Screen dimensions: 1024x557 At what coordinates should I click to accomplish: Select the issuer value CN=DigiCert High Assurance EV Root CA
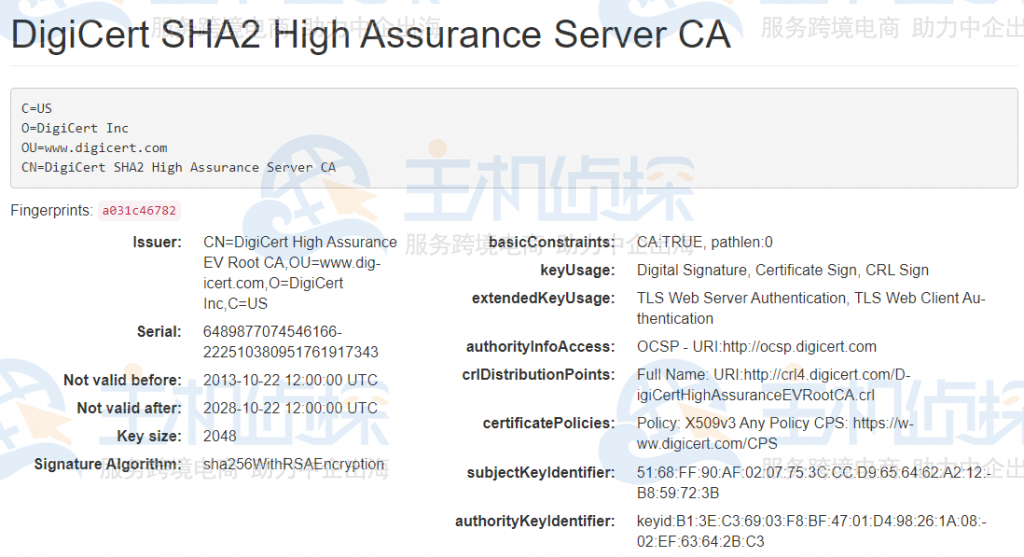click(x=300, y=273)
